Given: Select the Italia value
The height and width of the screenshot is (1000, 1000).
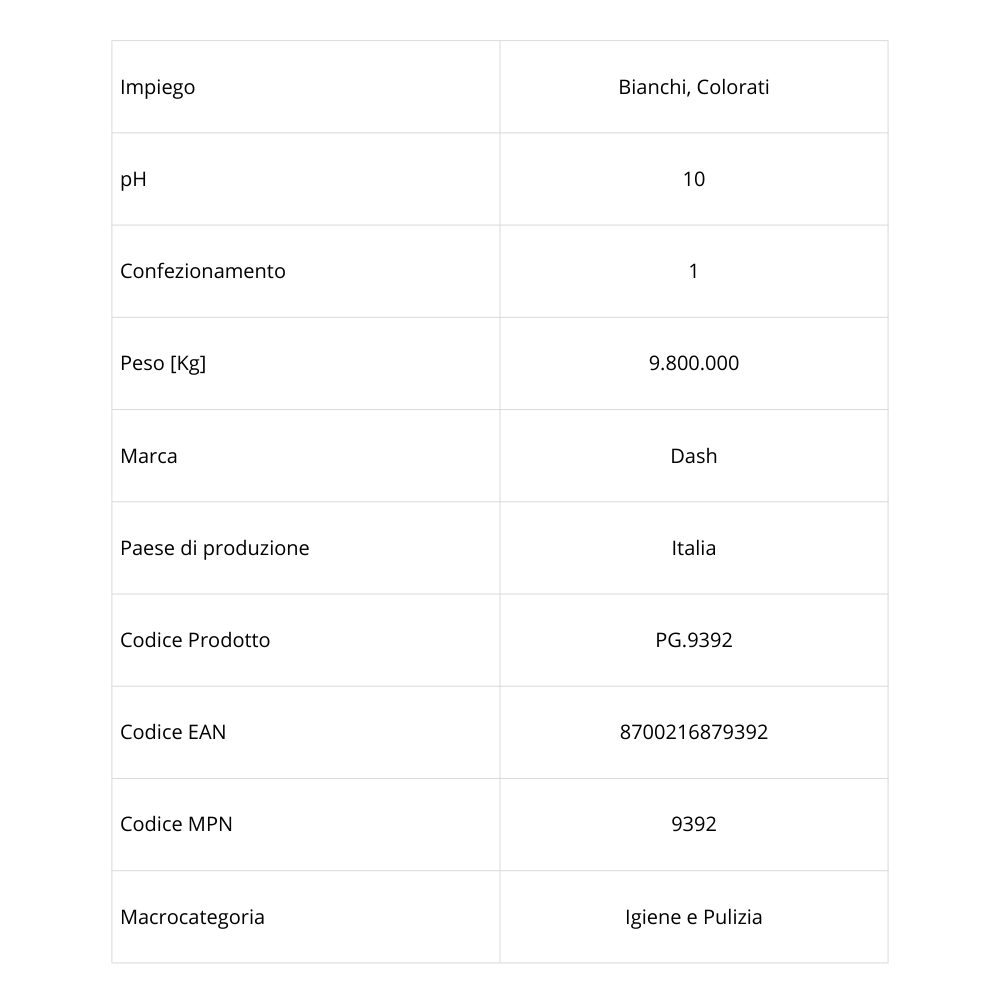Looking at the screenshot, I should click(694, 548).
